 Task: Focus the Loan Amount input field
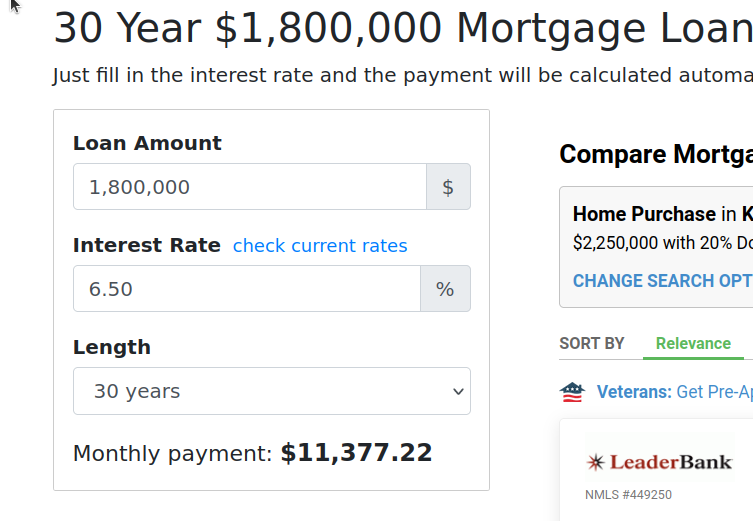point(250,187)
